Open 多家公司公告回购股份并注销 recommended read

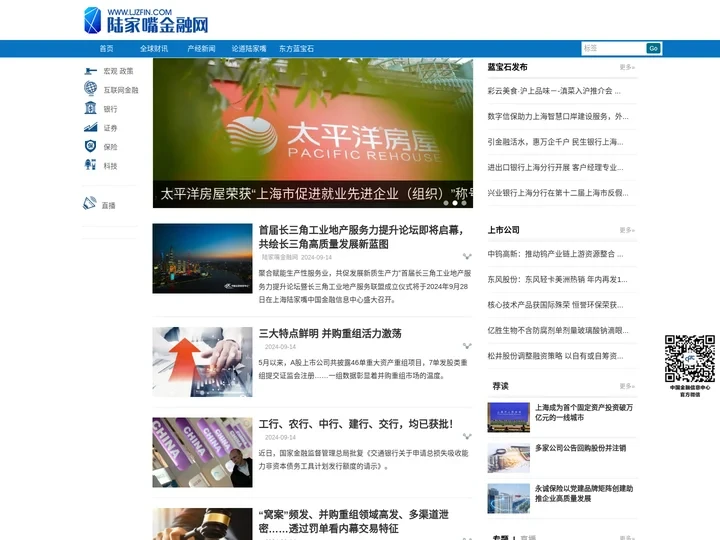pyautogui.click(x=580, y=448)
